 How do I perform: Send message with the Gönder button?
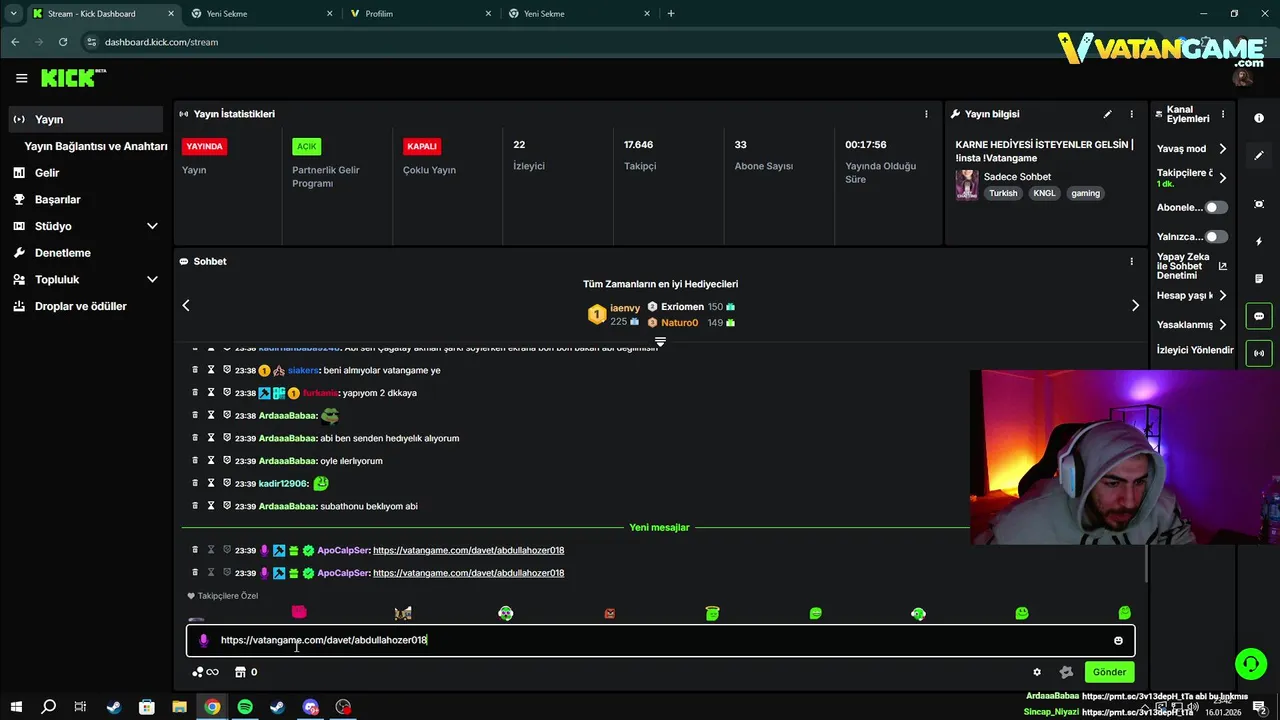(1109, 672)
